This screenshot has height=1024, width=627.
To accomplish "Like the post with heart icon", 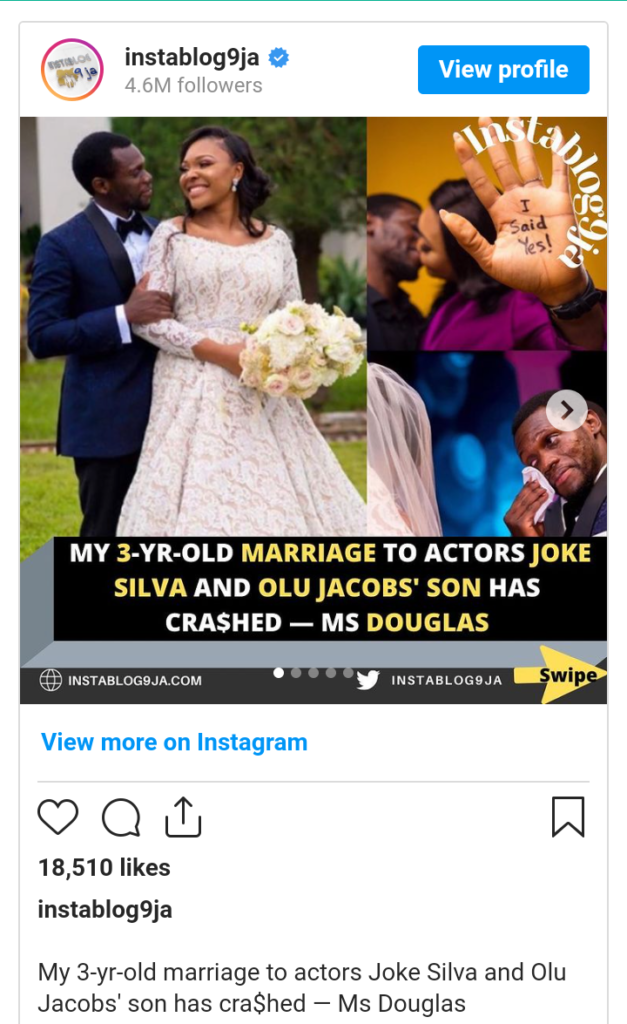I will [58, 816].
